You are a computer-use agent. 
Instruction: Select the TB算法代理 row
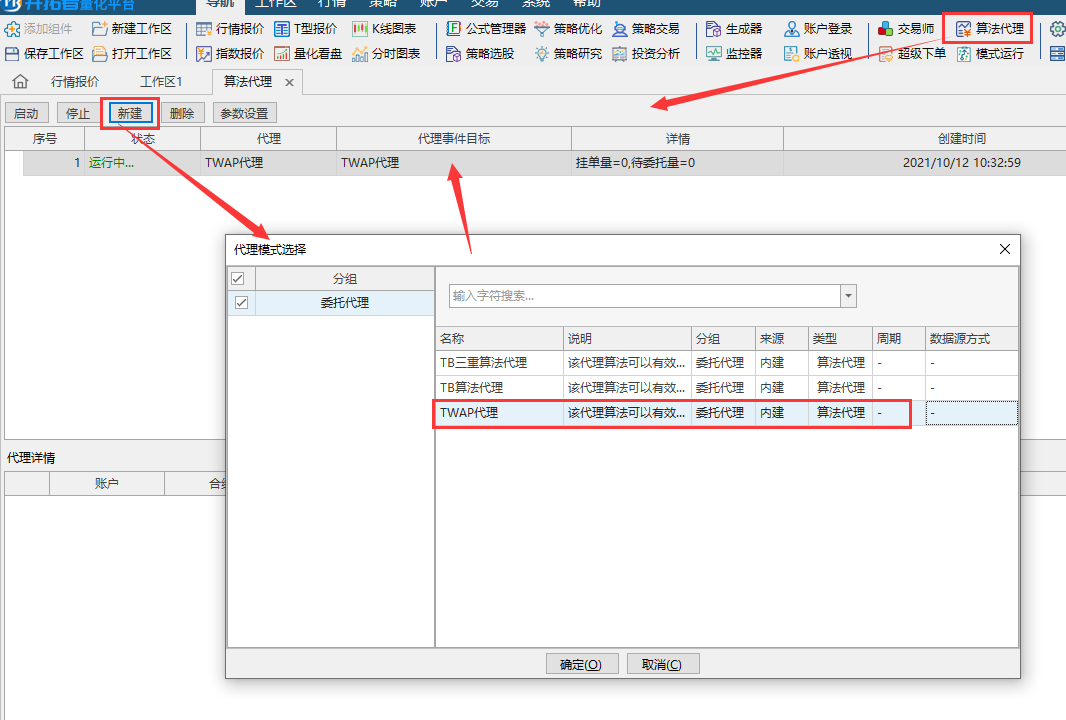click(726, 388)
